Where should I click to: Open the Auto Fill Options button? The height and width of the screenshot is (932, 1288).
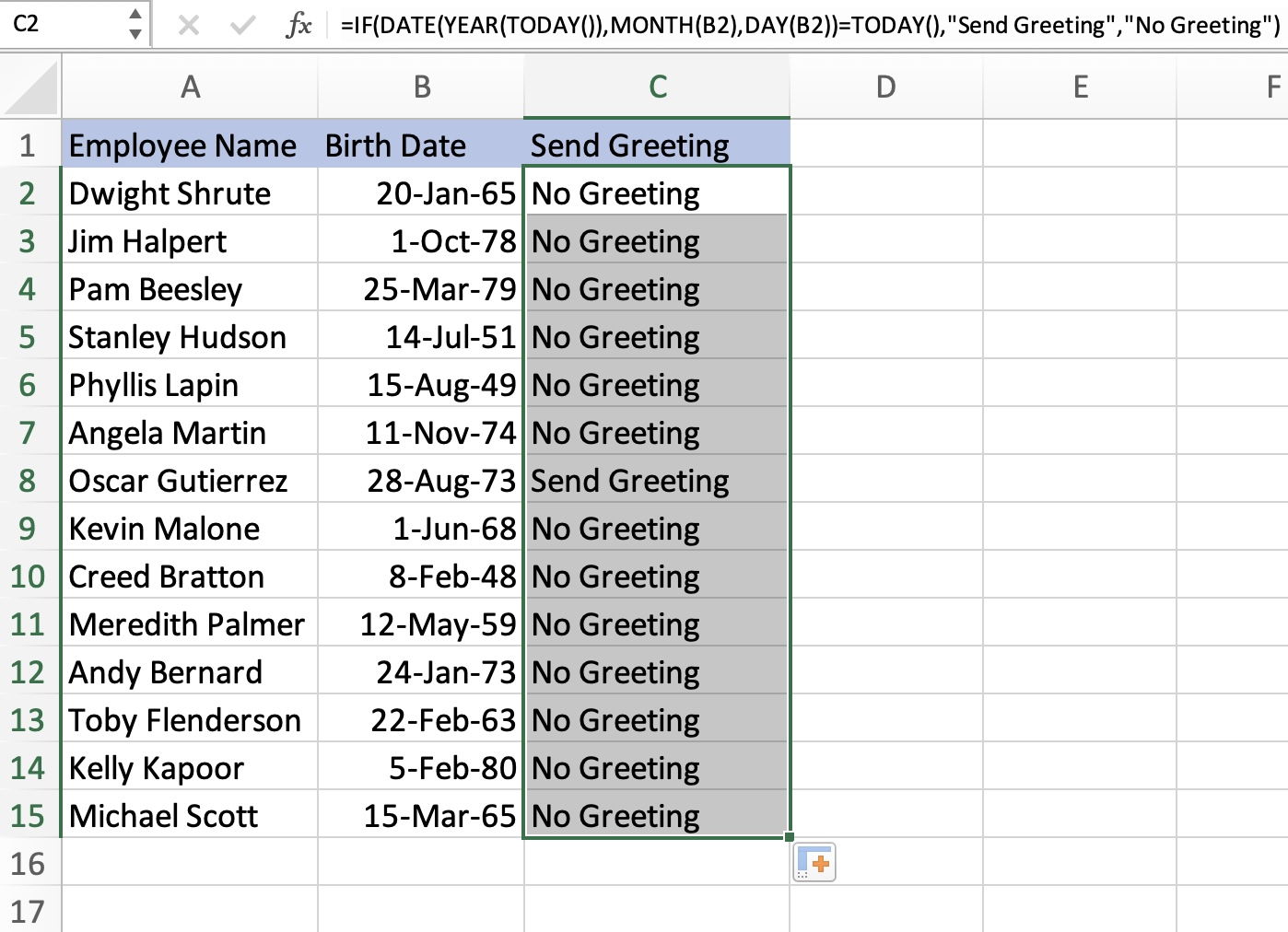[x=814, y=863]
